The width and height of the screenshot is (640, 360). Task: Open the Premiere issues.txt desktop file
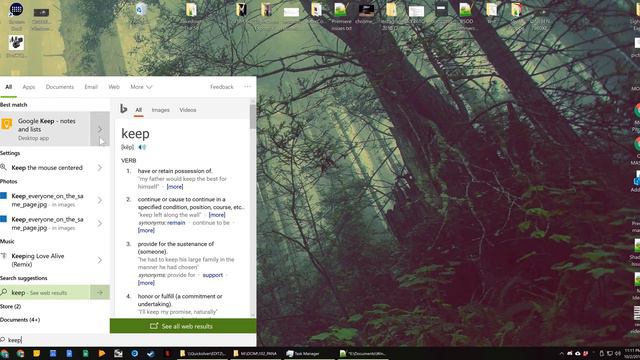pyautogui.click(x=341, y=16)
